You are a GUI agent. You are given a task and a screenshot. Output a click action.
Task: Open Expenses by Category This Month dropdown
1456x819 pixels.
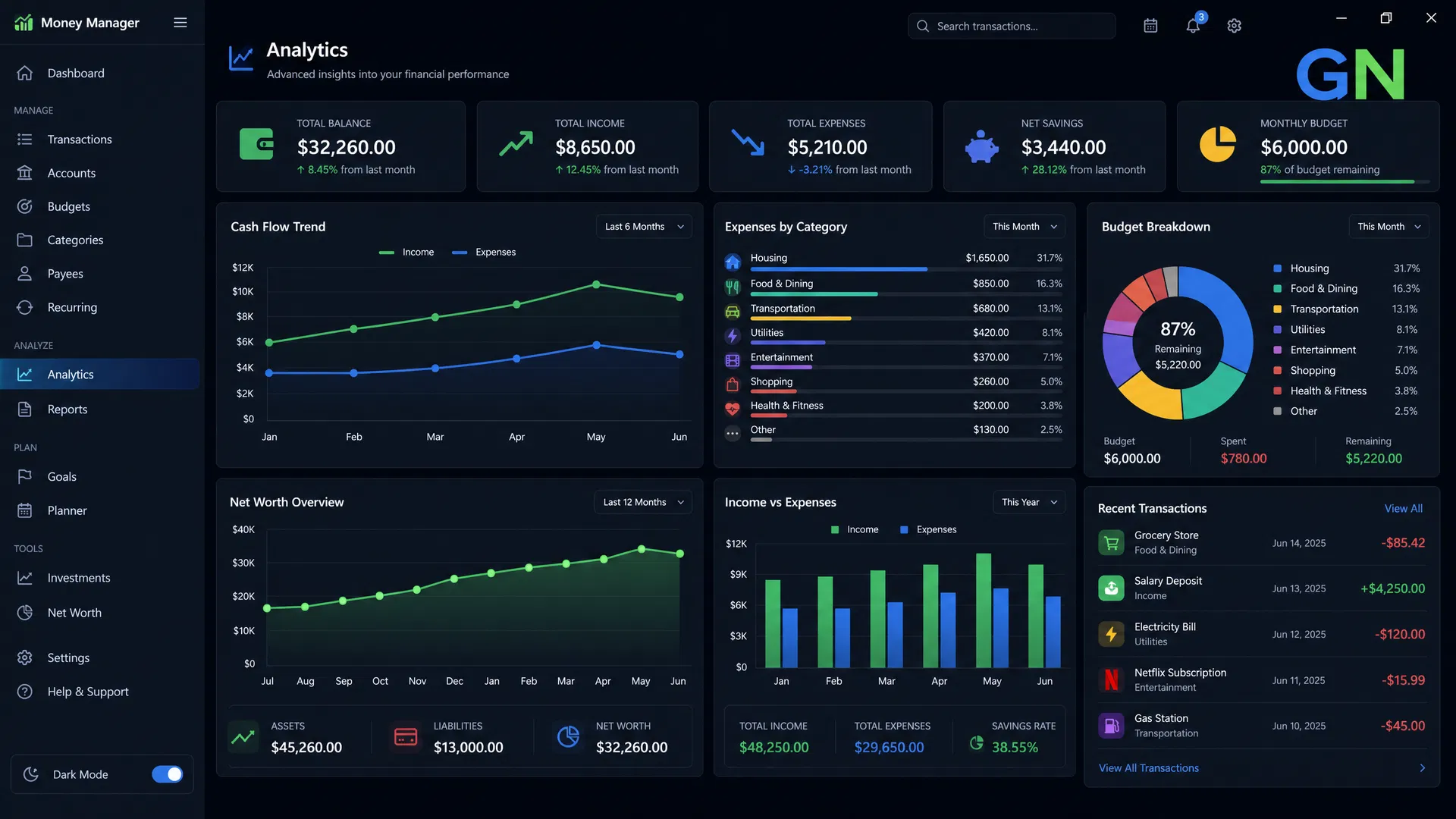[1025, 227]
